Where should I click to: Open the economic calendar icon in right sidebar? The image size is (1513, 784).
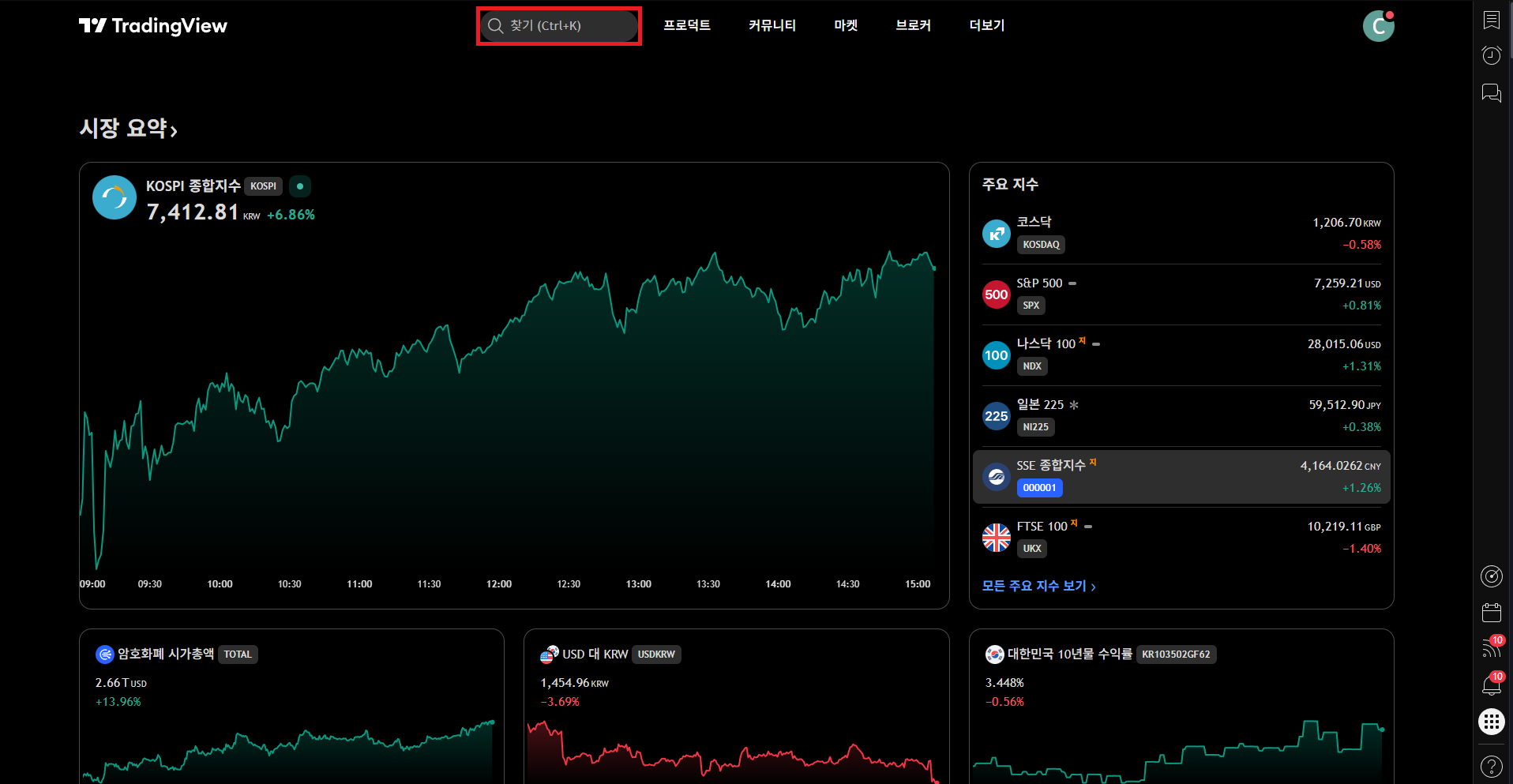[x=1491, y=613]
